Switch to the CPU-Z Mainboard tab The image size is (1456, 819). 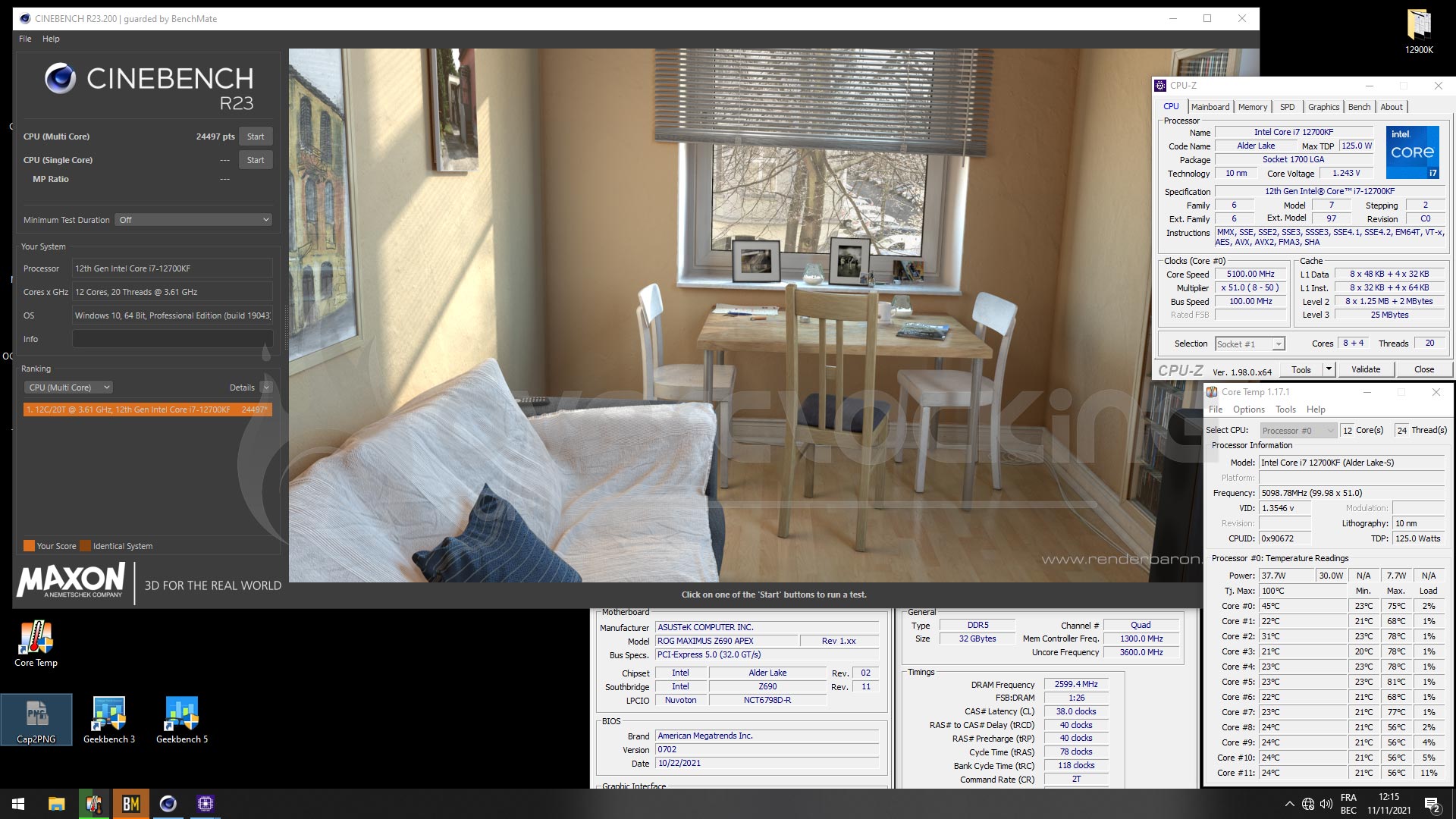(1210, 107)
